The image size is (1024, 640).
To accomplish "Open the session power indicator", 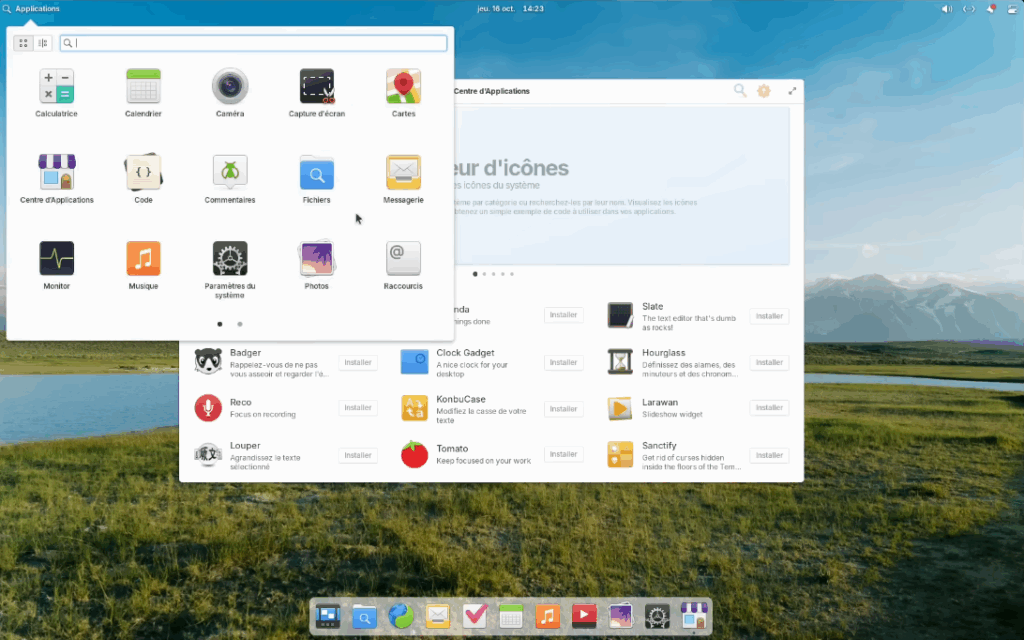I will pyautogui.click(x=1011, y=9).
